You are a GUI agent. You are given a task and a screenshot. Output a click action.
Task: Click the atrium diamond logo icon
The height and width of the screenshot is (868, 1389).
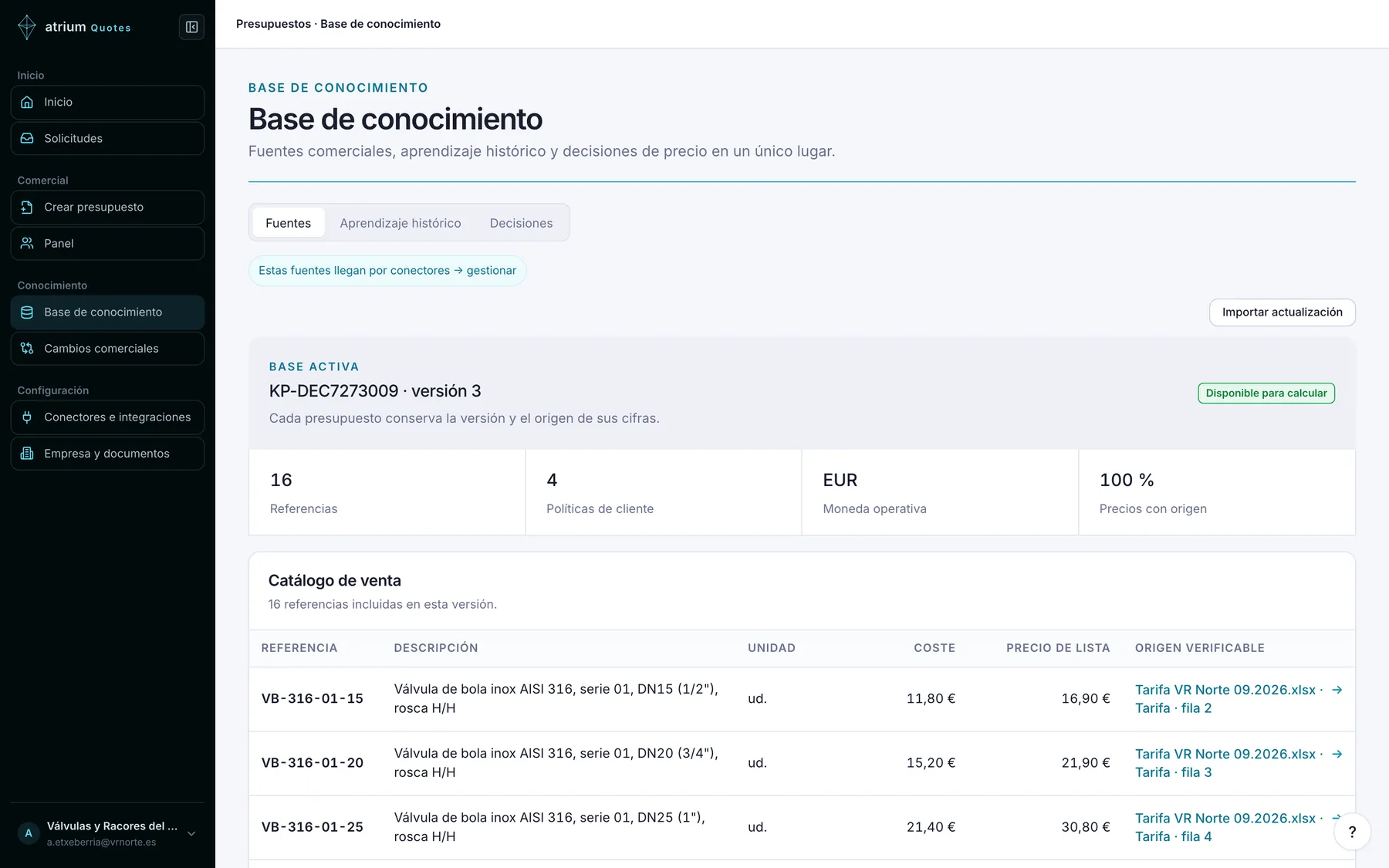27,27
